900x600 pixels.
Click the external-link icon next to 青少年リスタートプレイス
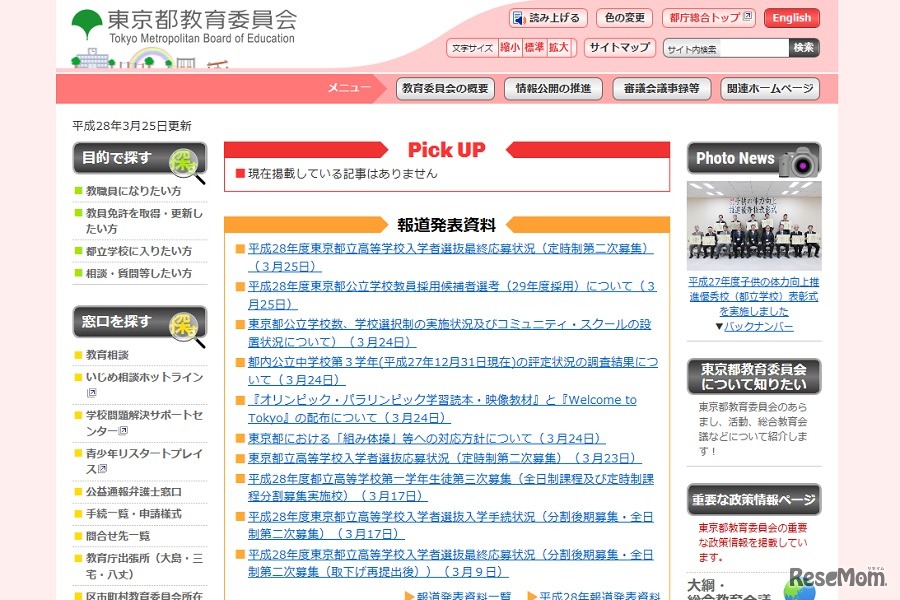[103, 467]
